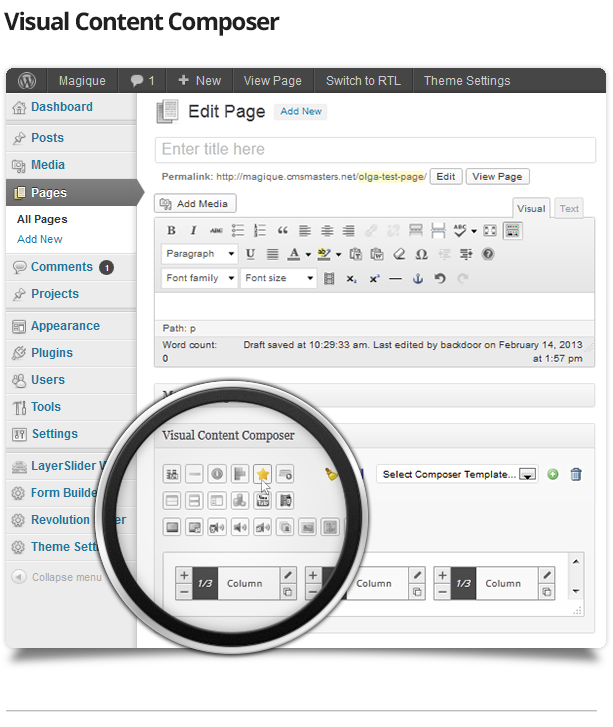The width and height of the screenshot is (613, 727).
Task: Click Add New next to Edit Page
Action: tap(300, 111)
